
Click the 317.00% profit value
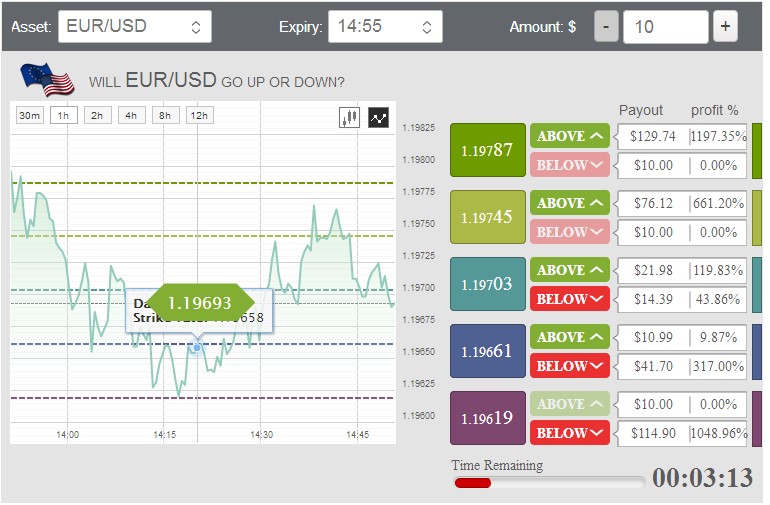718,366
